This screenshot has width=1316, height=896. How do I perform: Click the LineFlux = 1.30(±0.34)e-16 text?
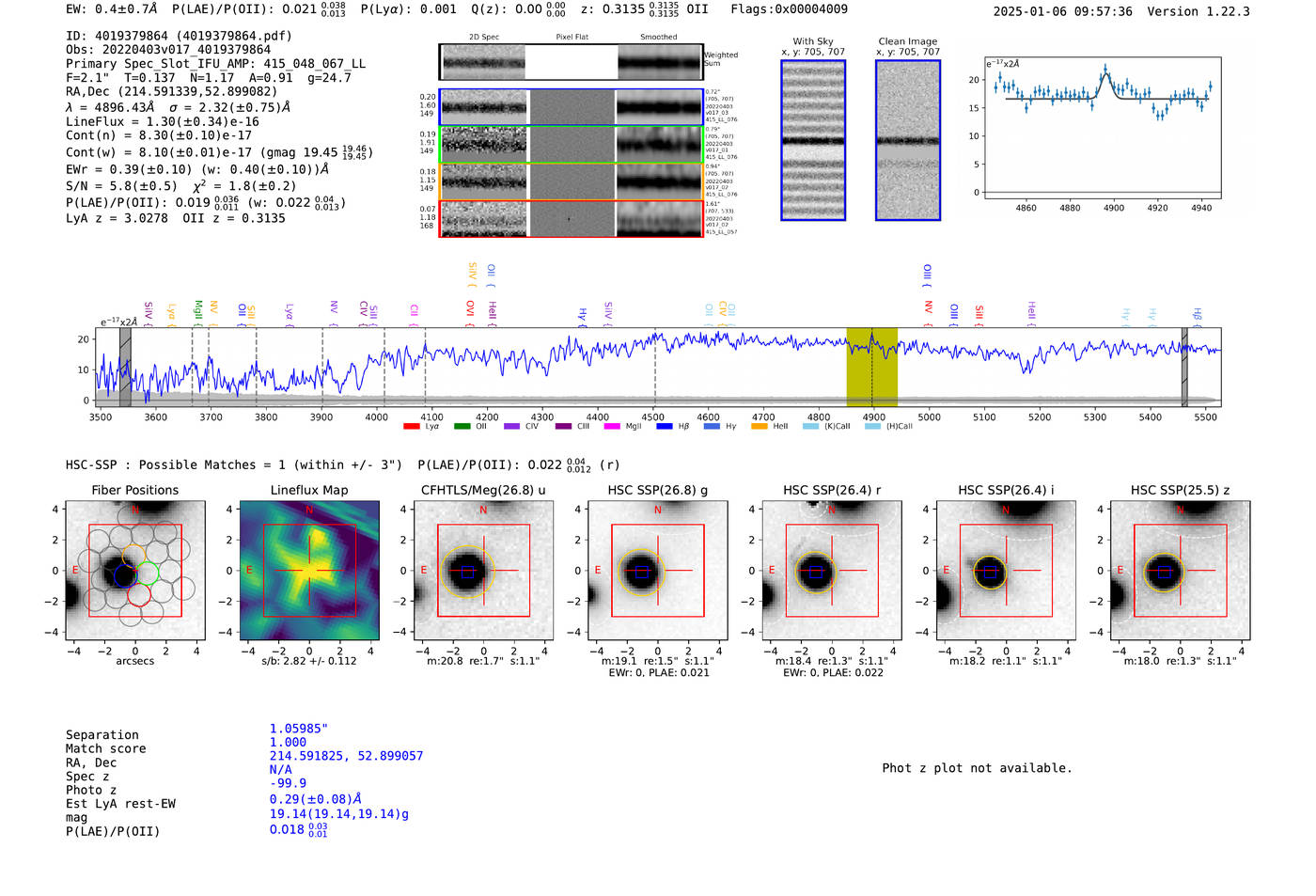[x=163, y=121]
